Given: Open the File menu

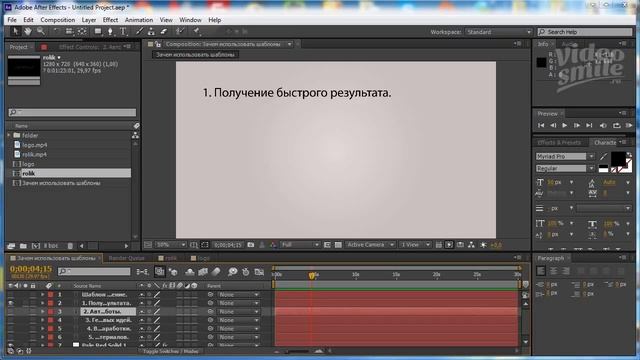Looking at the screenshot, I should (12, 20).
